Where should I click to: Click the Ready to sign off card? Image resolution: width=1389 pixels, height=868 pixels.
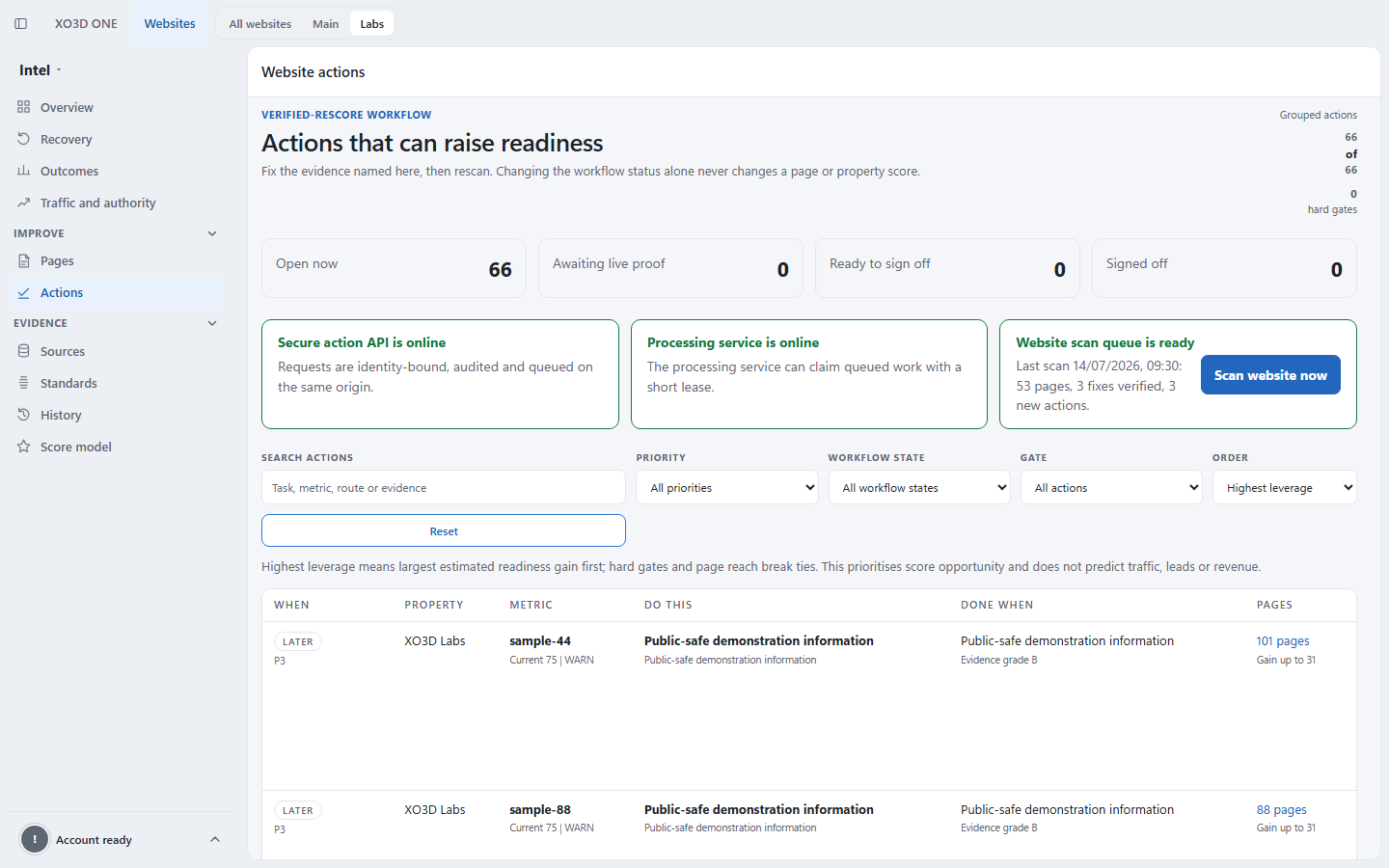click(x=947, y=268)
